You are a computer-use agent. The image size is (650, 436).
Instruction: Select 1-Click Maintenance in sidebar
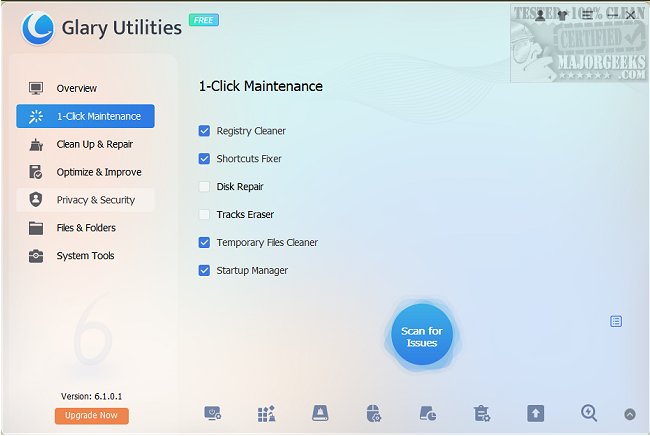pyautogui.click(x=85, y=116)
